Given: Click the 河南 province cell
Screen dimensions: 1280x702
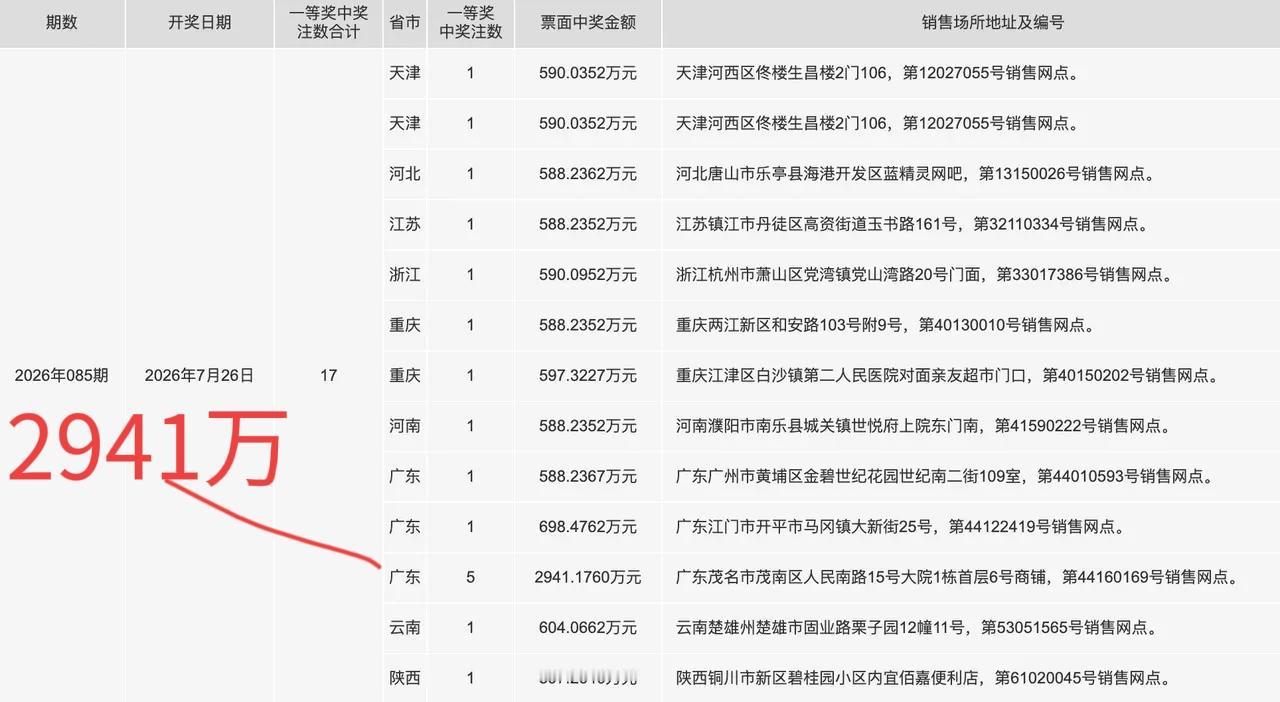Looking at the screenshot, I should point(405,426).
